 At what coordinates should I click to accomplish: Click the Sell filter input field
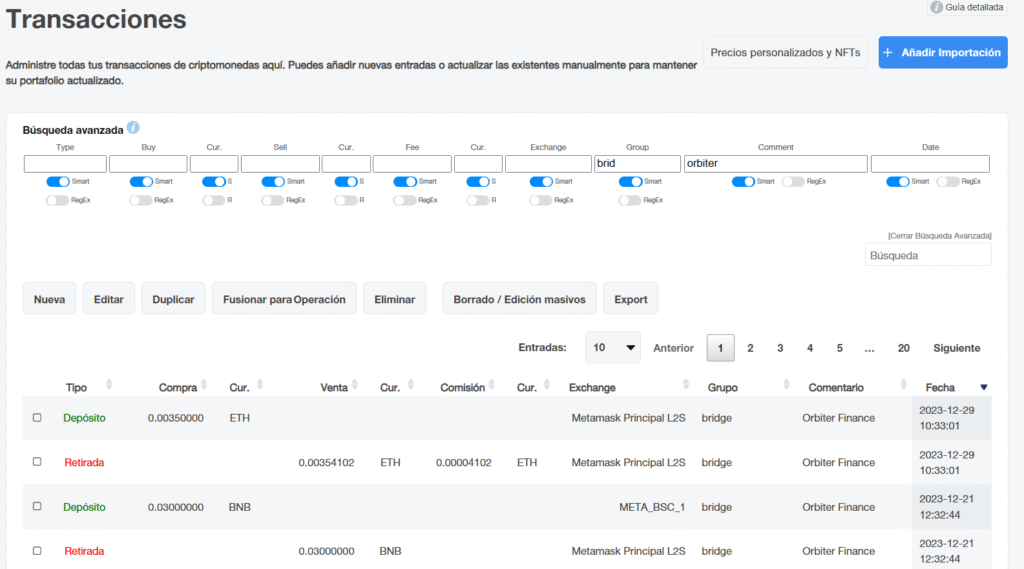pos(280,163)
